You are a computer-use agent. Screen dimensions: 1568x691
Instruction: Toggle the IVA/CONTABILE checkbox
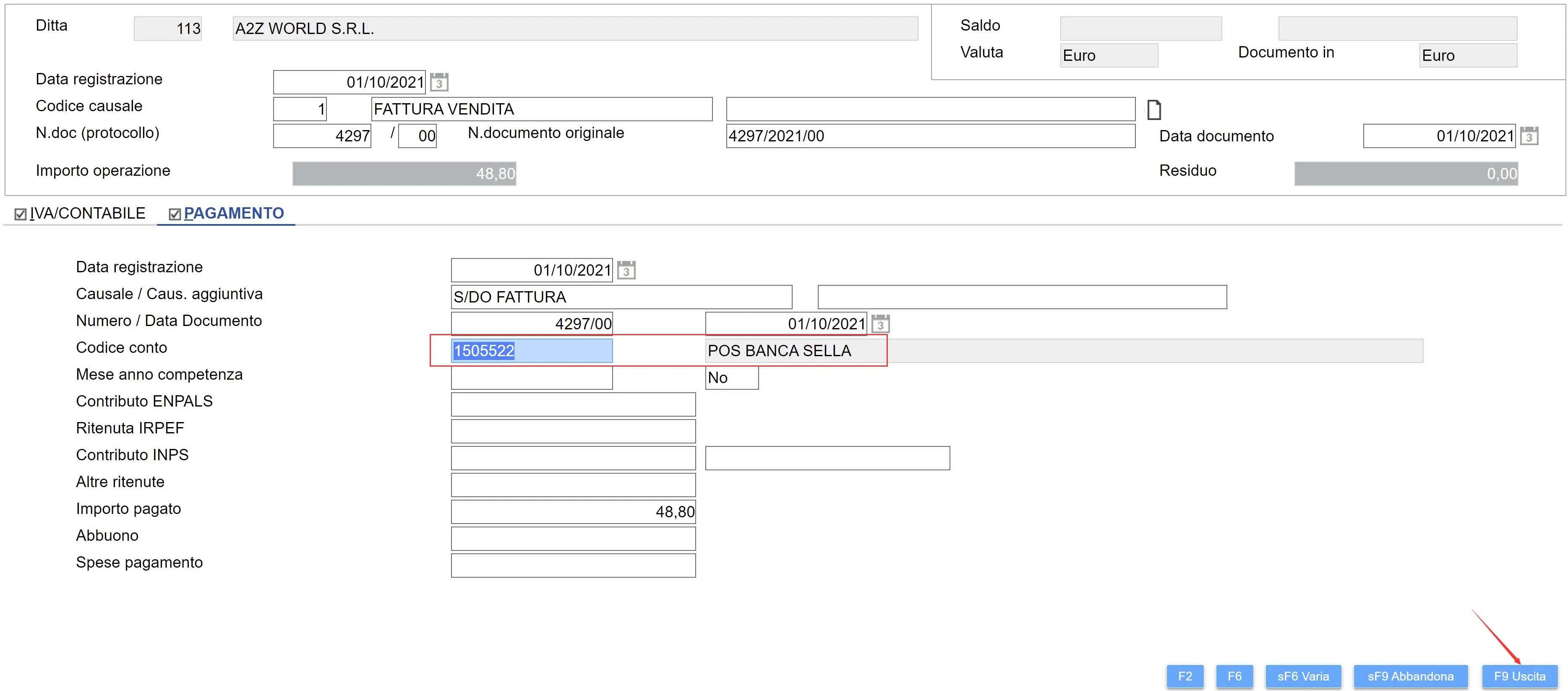click(x=21, y=214)
